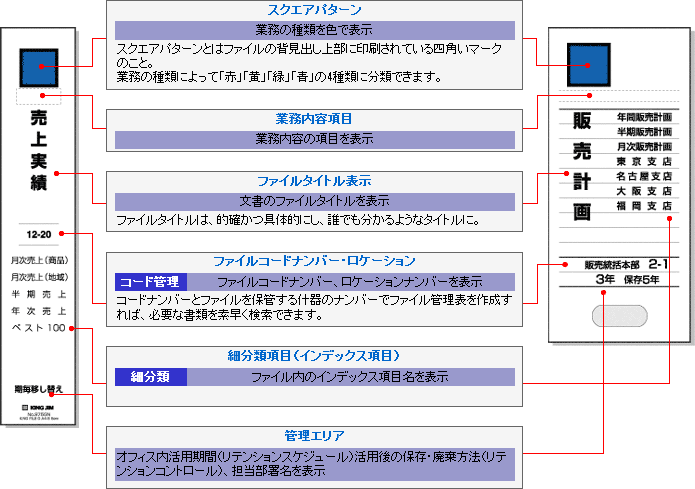Select the 細分類項目(インデックス項目) heading

314,356
